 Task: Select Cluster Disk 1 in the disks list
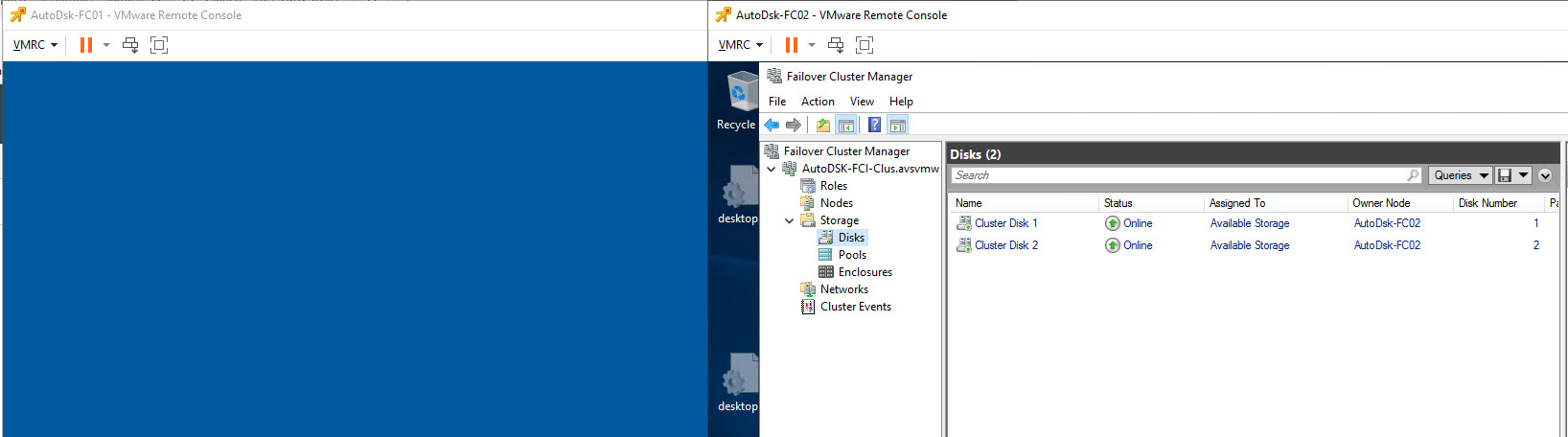(x=1005, y=223)
